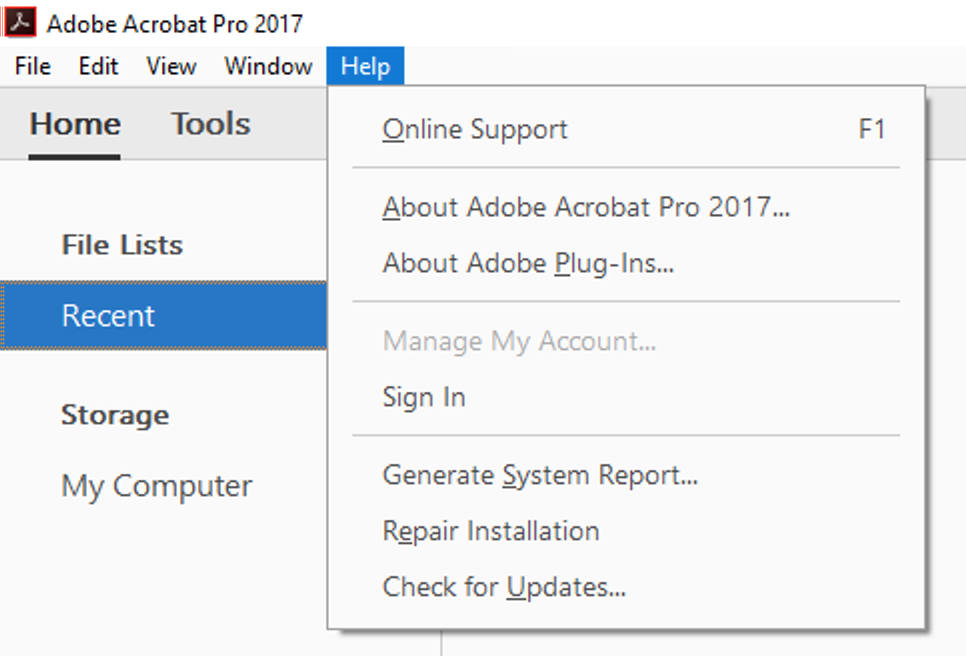Open the View menu
This screenshot has width=966, height=656.
170,66
